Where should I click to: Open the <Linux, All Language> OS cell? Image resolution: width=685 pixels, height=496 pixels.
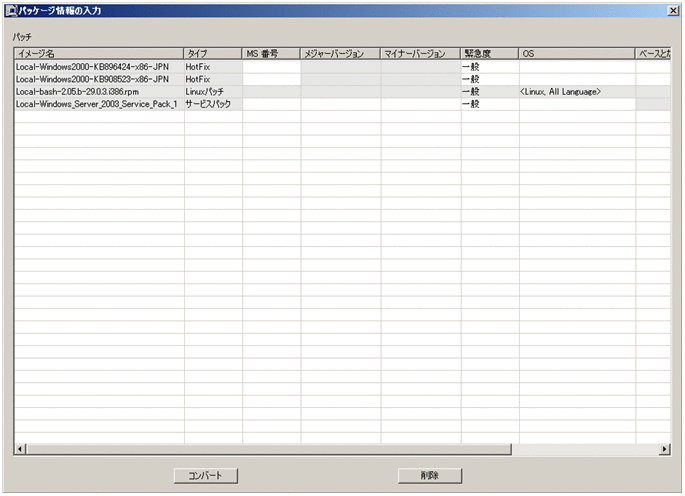tap(577, 91)
